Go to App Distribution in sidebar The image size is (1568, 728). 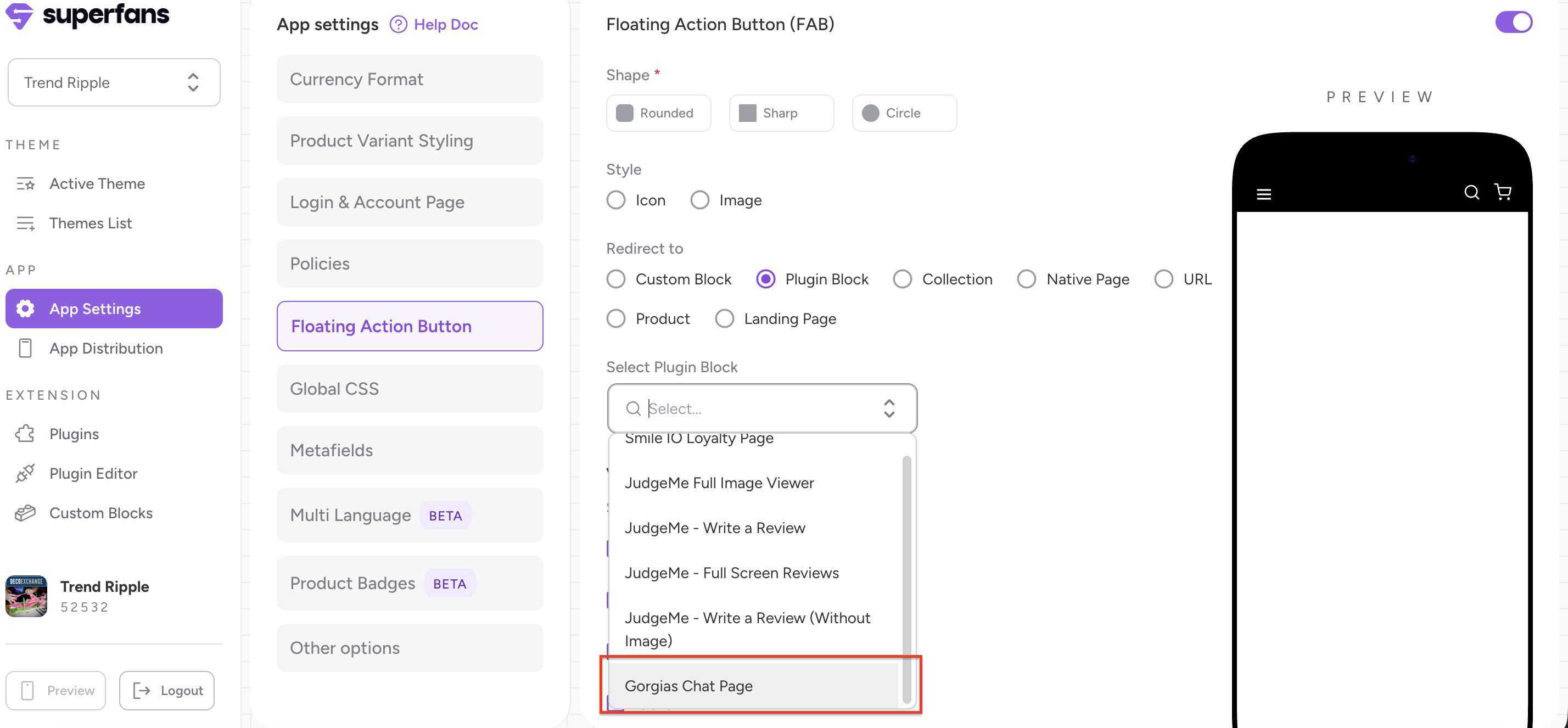click(x=106, y=349)
